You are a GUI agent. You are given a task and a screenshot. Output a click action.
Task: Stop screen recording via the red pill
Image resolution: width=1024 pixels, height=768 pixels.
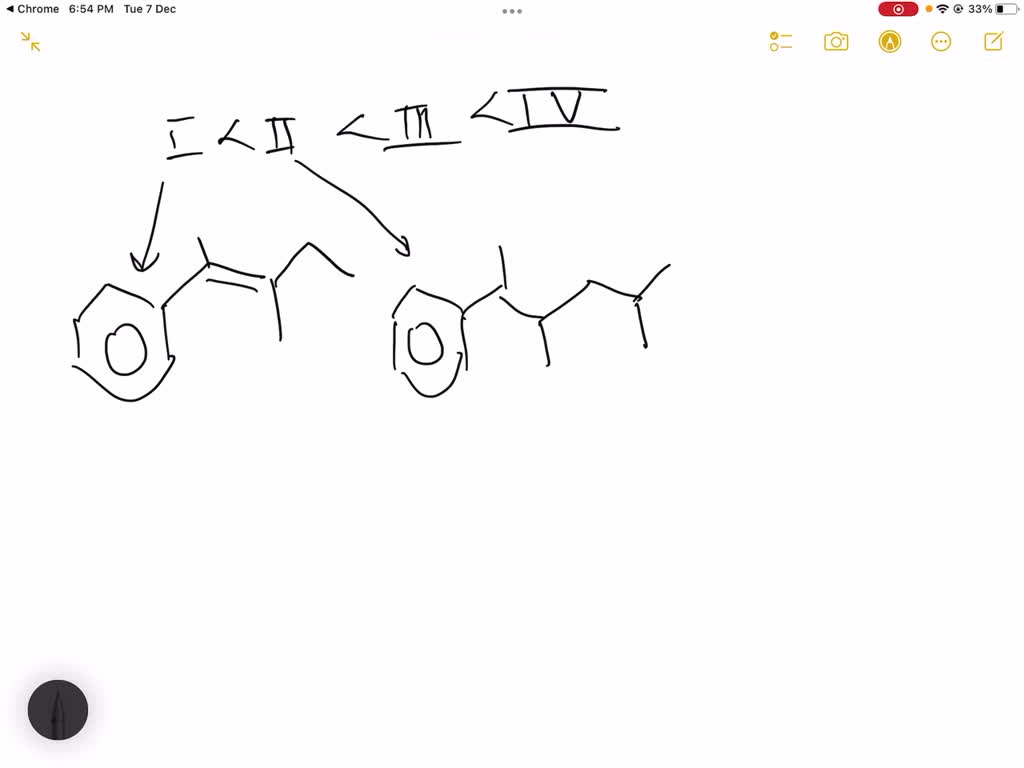897,9
